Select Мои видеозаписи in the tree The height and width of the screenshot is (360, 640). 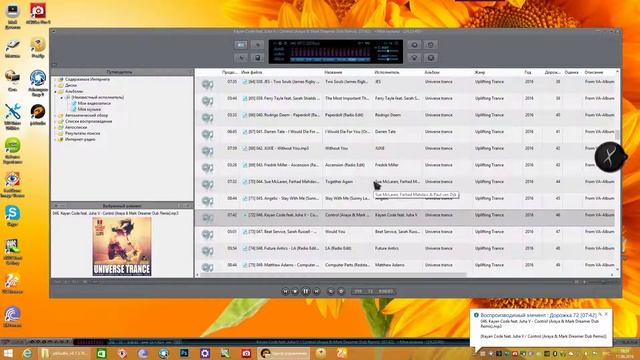(x=94, y=104)
